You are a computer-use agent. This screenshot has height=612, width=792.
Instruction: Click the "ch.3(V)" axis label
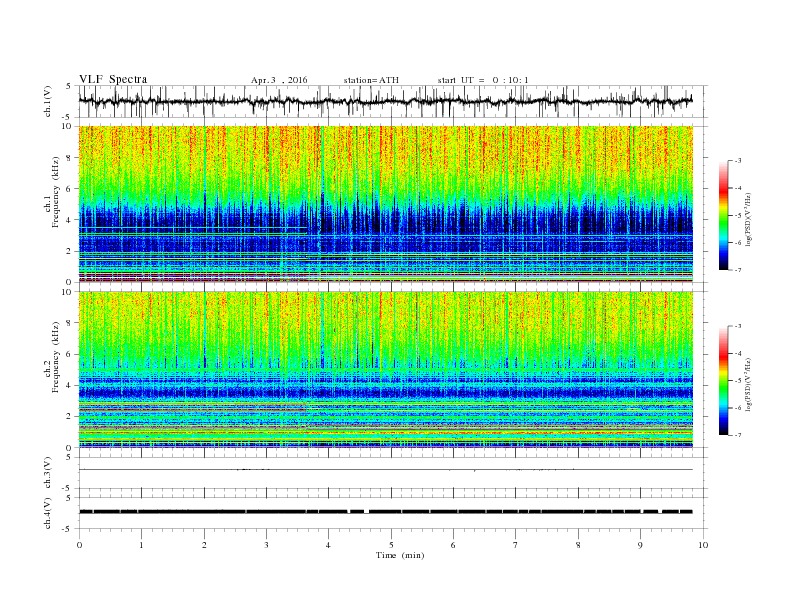point(48,473)
